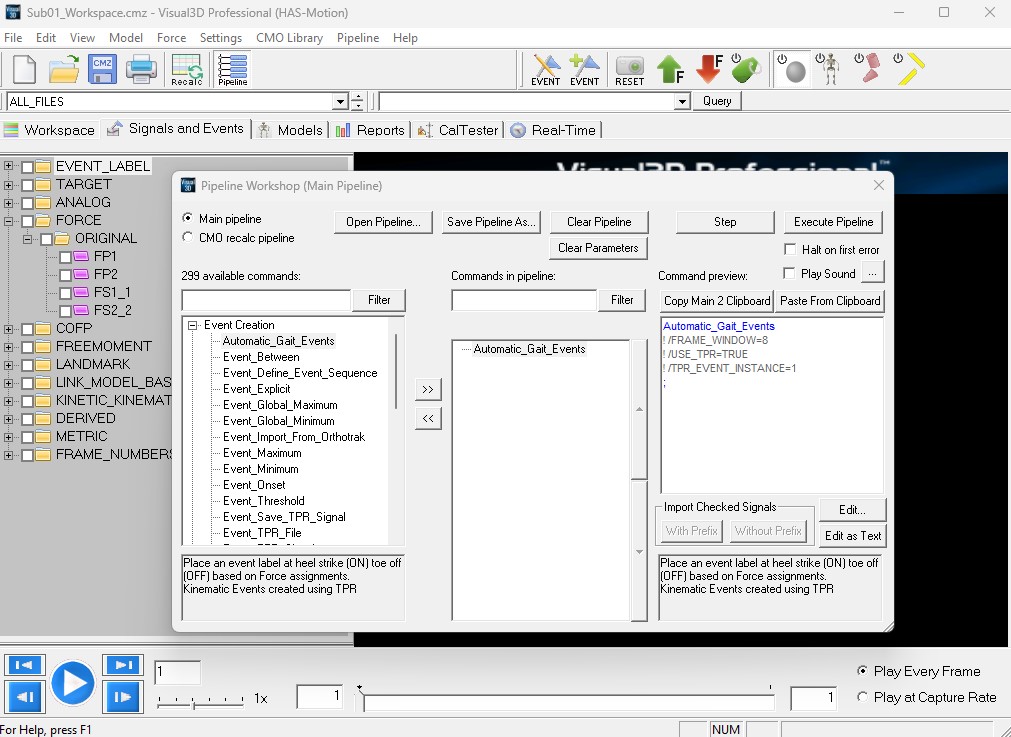The height and width of the screenshot is (737, 1011).
Task: Select Play at Capture Rate radio button
Action: (862, 697)
